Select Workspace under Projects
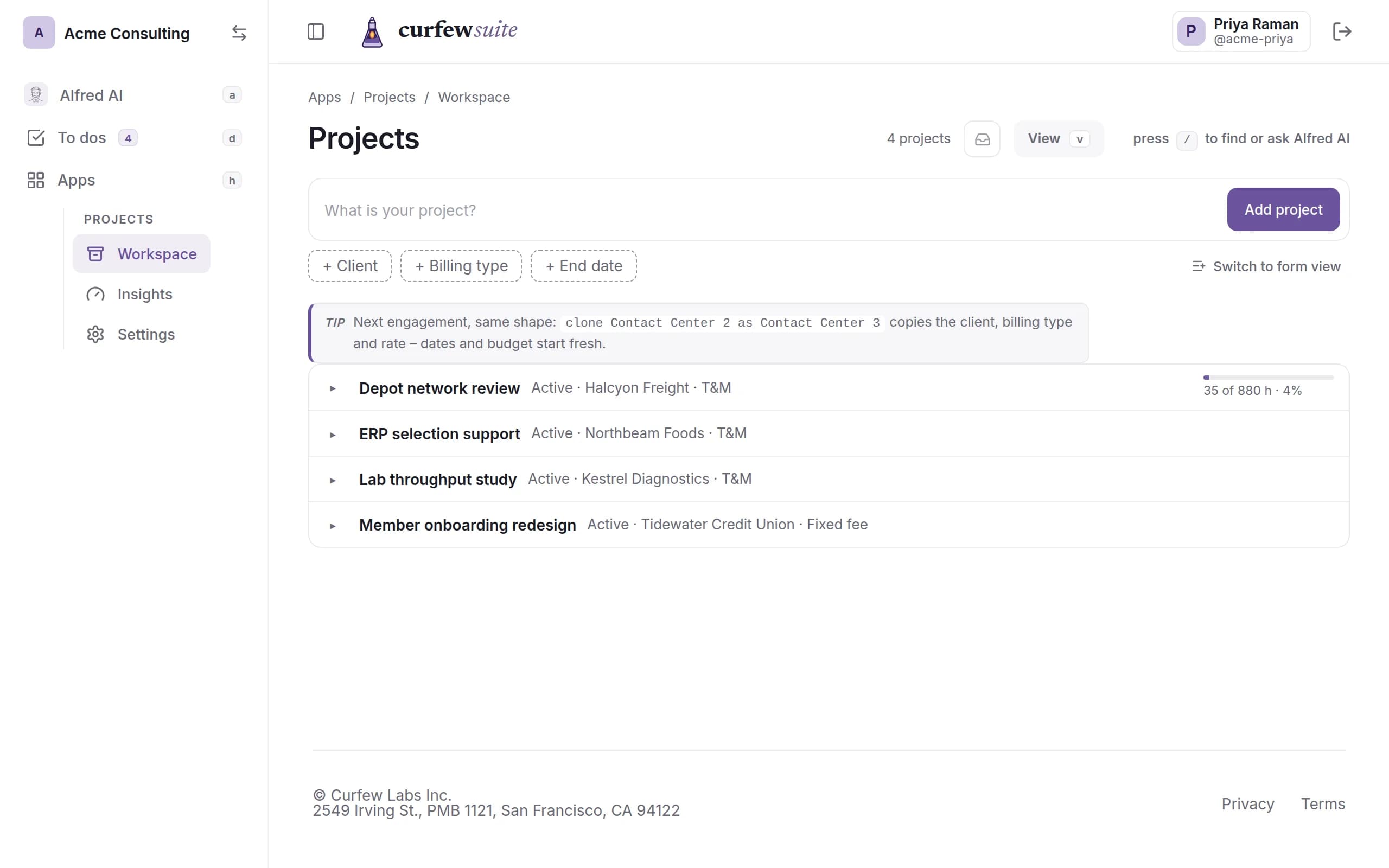The image size is (1389, 868). [141, 254]
